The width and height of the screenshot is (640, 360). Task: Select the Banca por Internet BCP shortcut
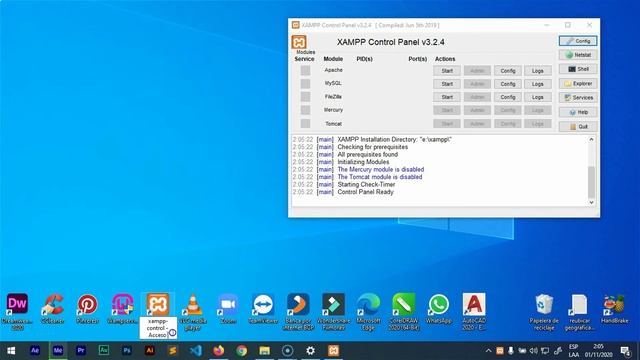[298, 311]
